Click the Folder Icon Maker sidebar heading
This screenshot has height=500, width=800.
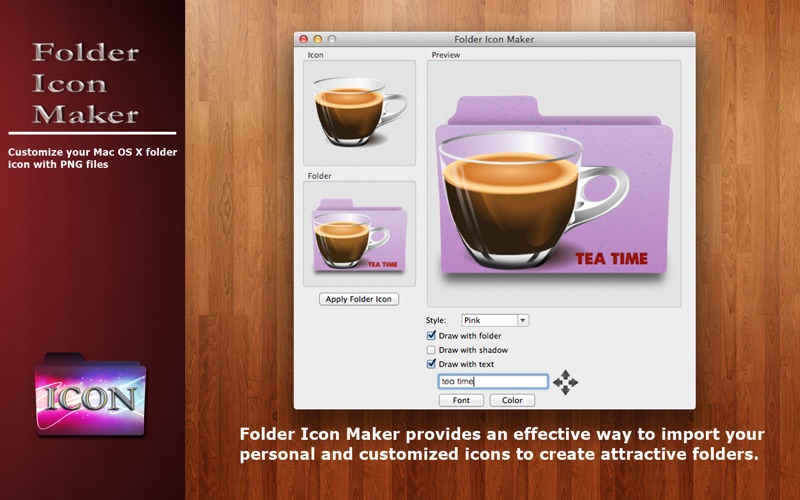point(86,83)
